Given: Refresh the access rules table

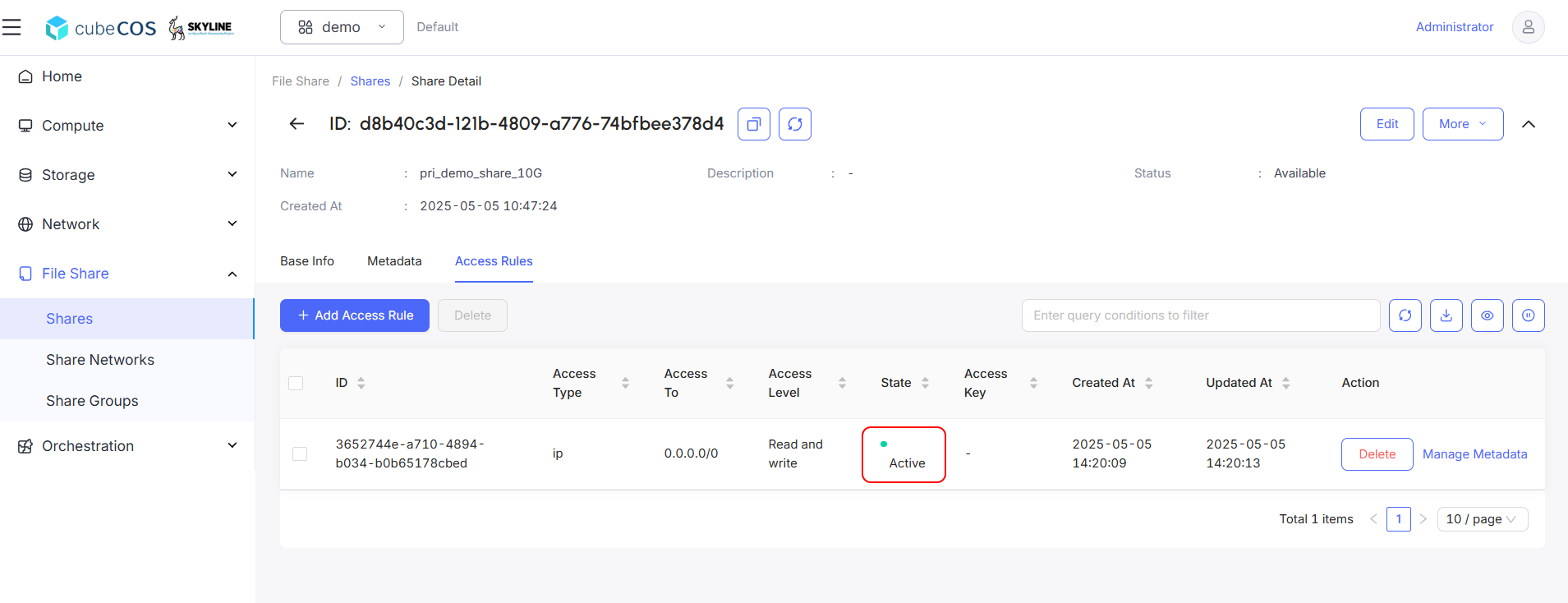Looking at the screenshot, I should [x=1405, y=315].
